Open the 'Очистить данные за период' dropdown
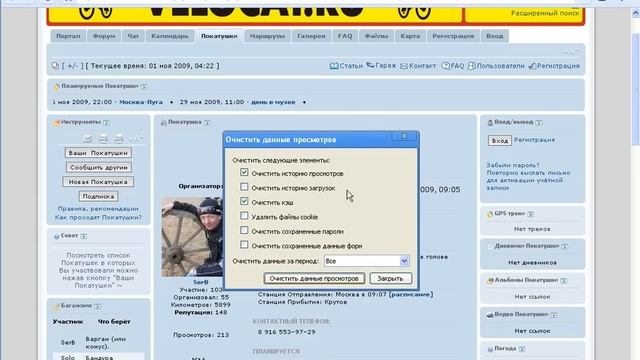The image size is (640, 360). (366, 261)
